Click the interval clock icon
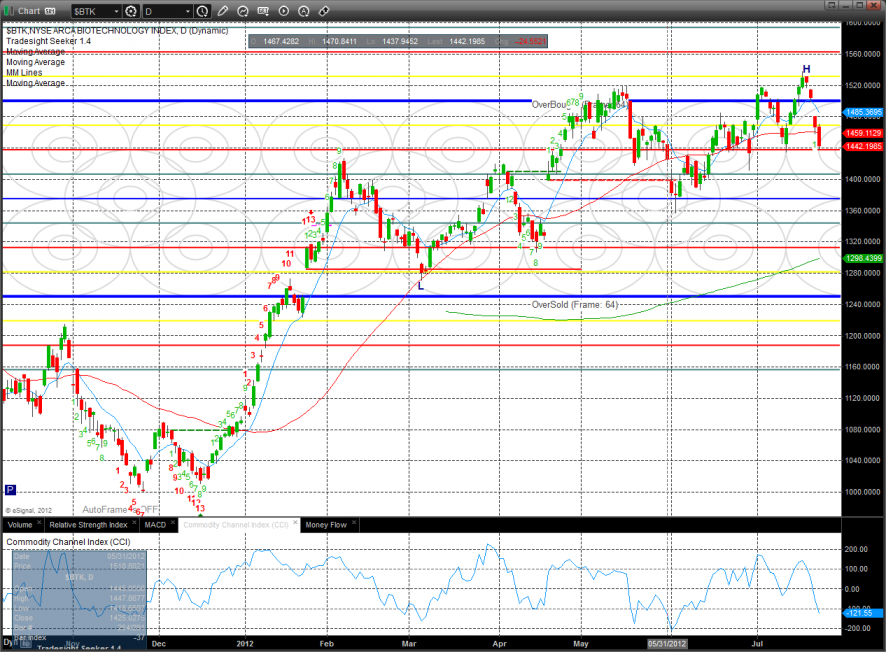Viewport: 886px width, 652px height. (x=203, y=11)
